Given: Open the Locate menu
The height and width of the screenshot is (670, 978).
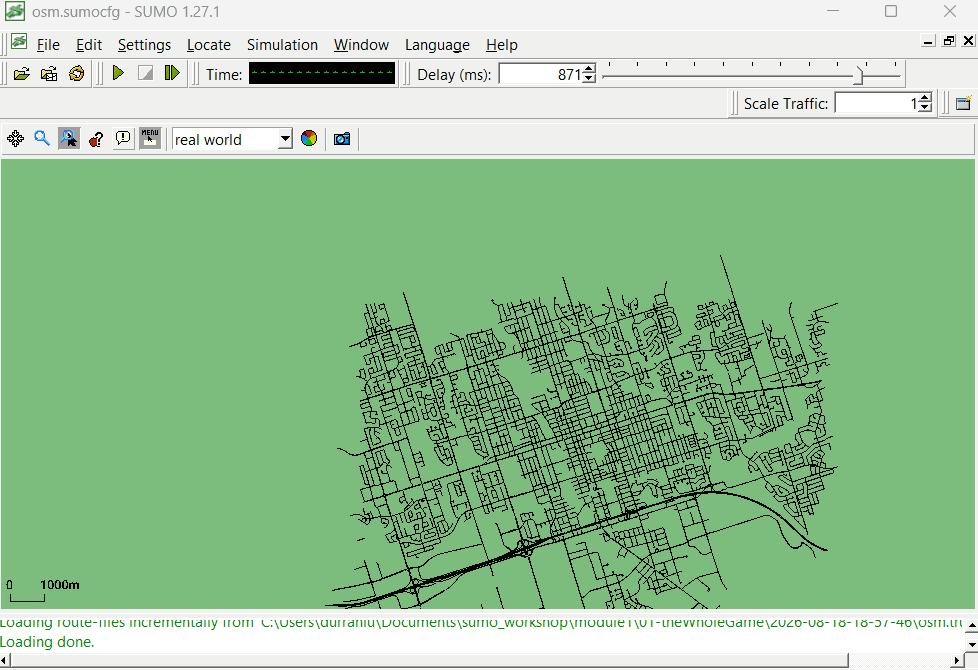Looking at the screenshot, I should 209,45.
